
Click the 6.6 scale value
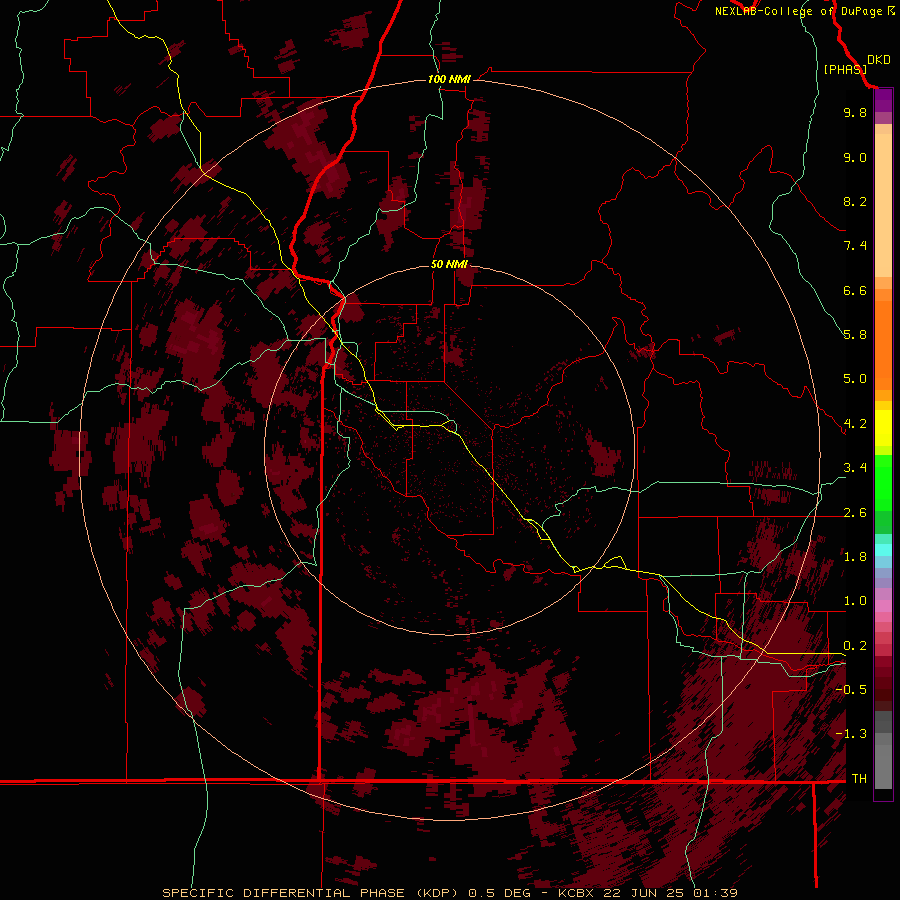[855, 290]
